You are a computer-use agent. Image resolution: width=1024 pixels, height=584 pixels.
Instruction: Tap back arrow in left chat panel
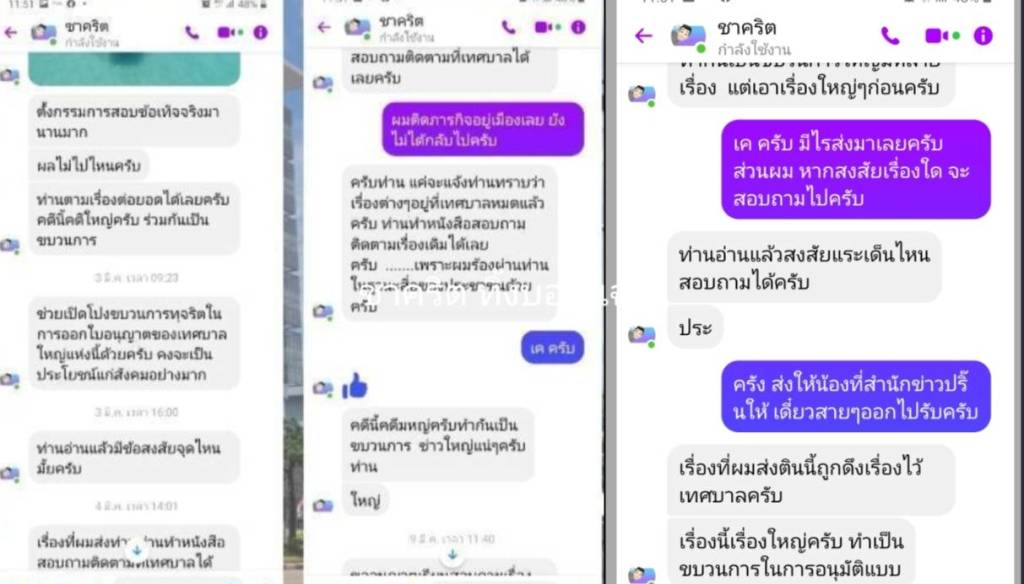click(x=10, y=32)
